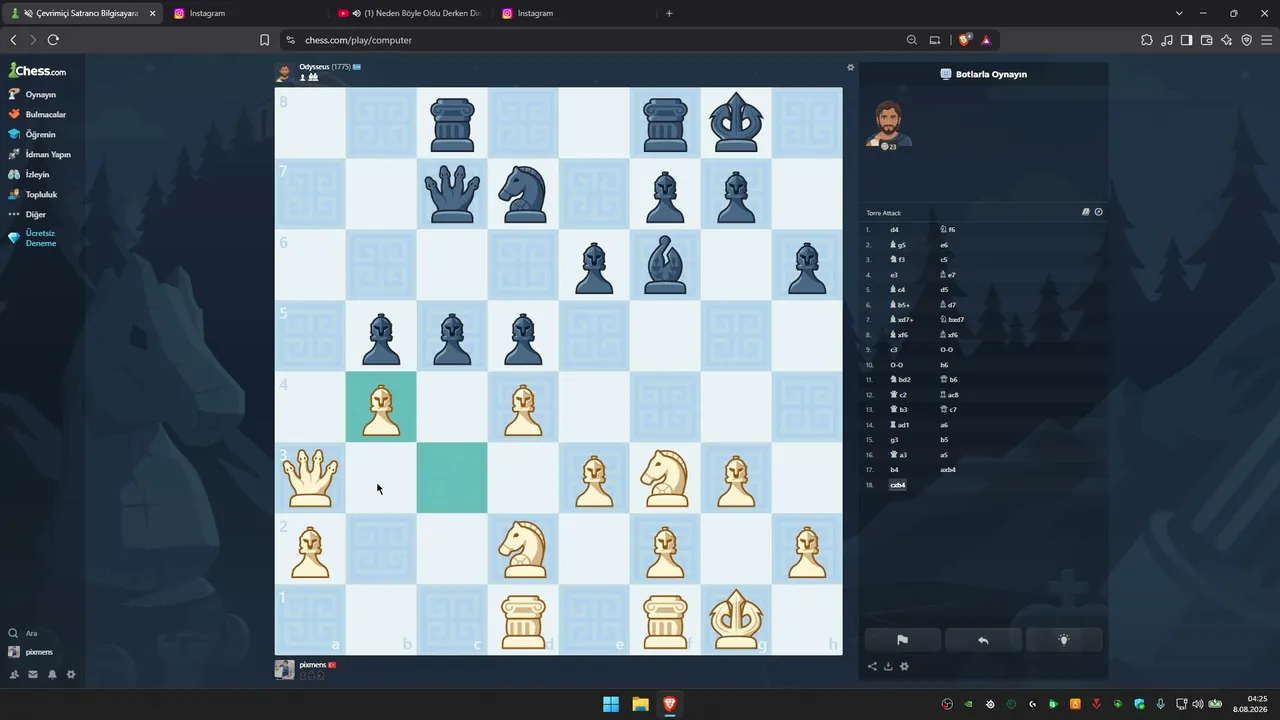The width and height of the screenshot is (1280, 720).
Task: Go back to the previous page
Action: coord(13,40)
